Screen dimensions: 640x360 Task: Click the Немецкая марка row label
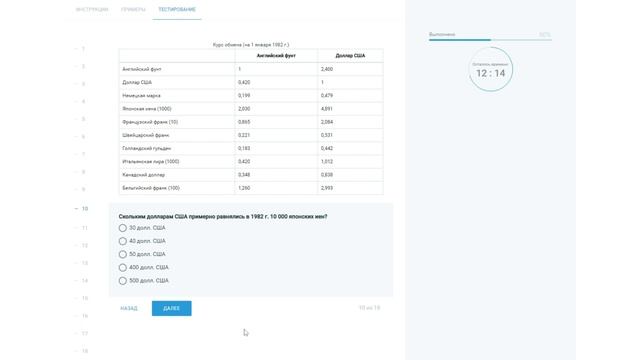click(141, 96)
